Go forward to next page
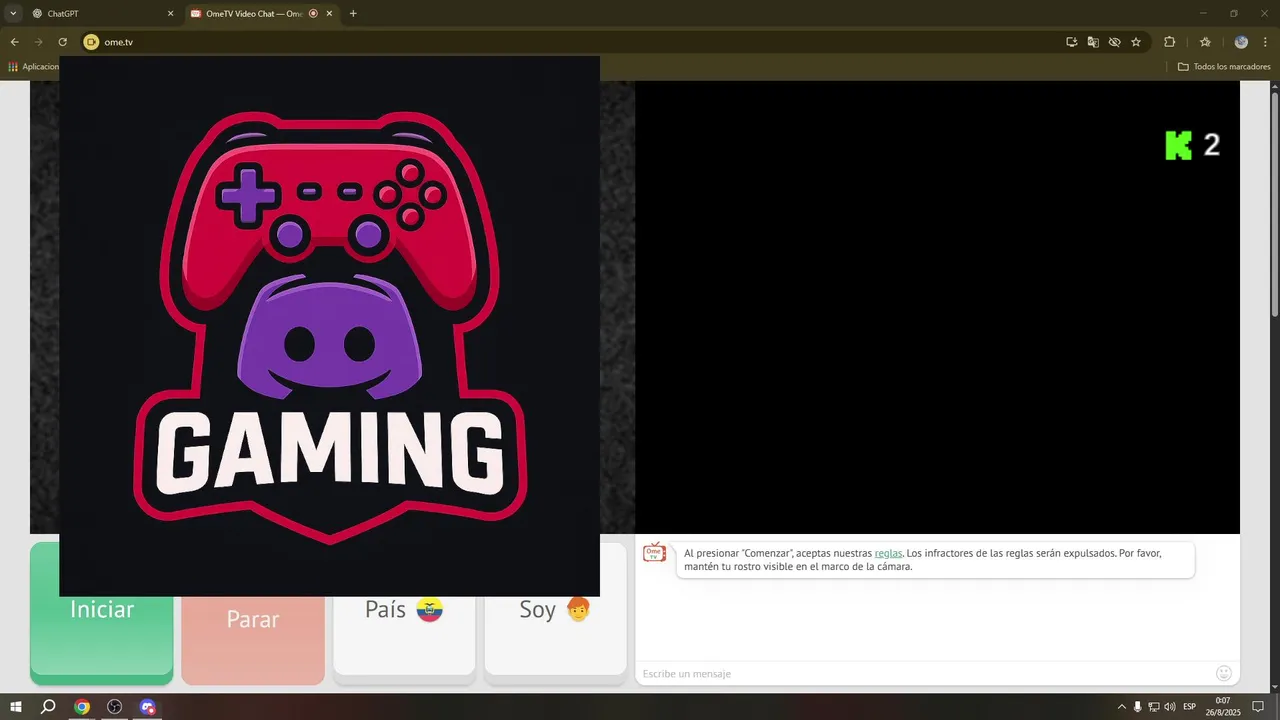1280x720 pixels. 39,42
